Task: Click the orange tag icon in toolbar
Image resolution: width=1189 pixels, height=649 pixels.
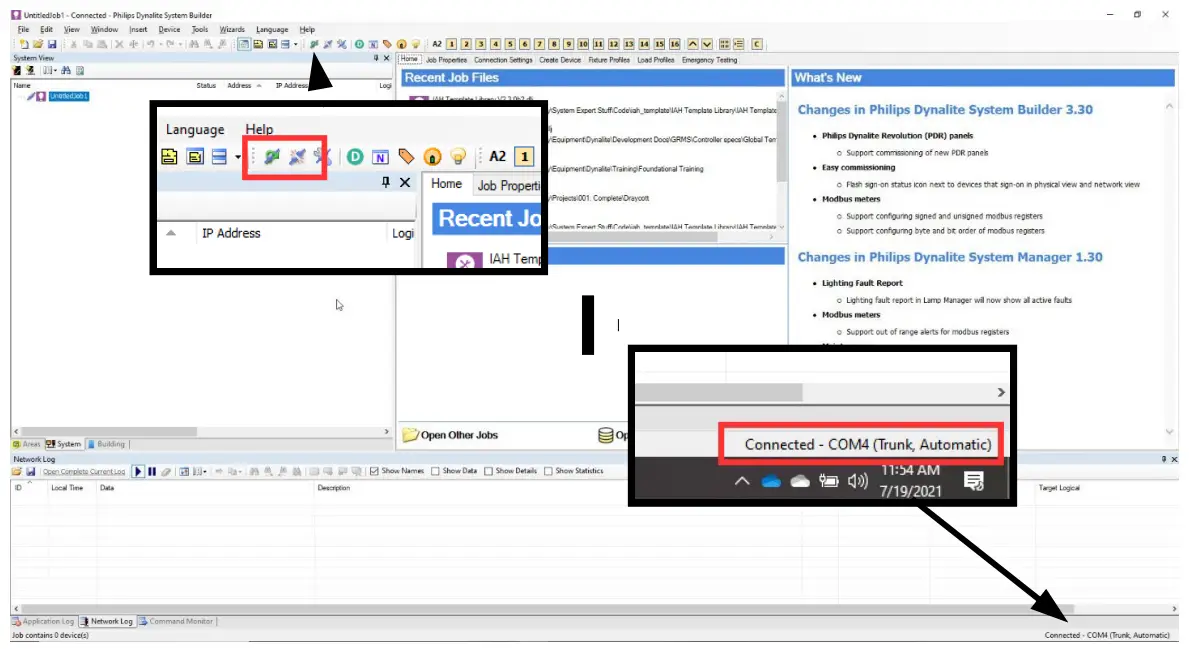Action: tap(387, 45)
